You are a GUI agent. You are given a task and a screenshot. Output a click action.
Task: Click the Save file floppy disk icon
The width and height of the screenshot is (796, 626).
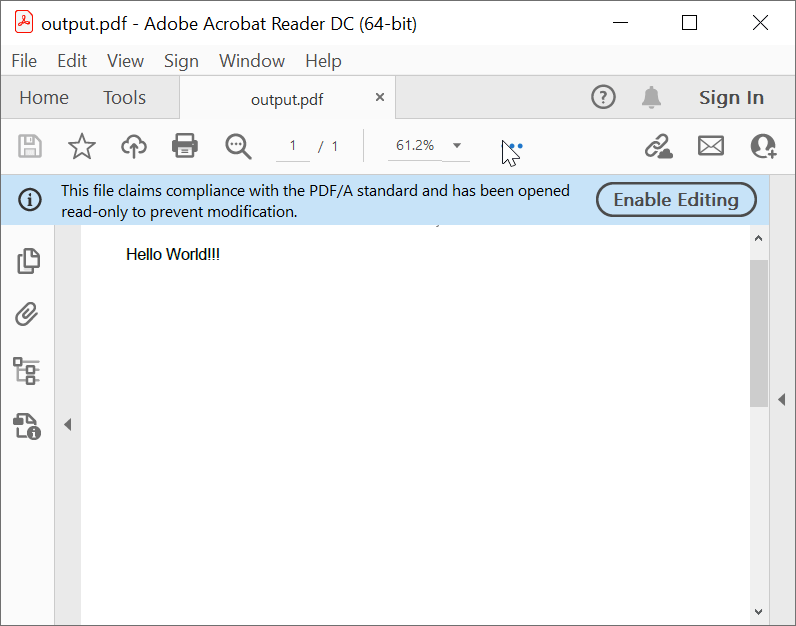point(30,146)
